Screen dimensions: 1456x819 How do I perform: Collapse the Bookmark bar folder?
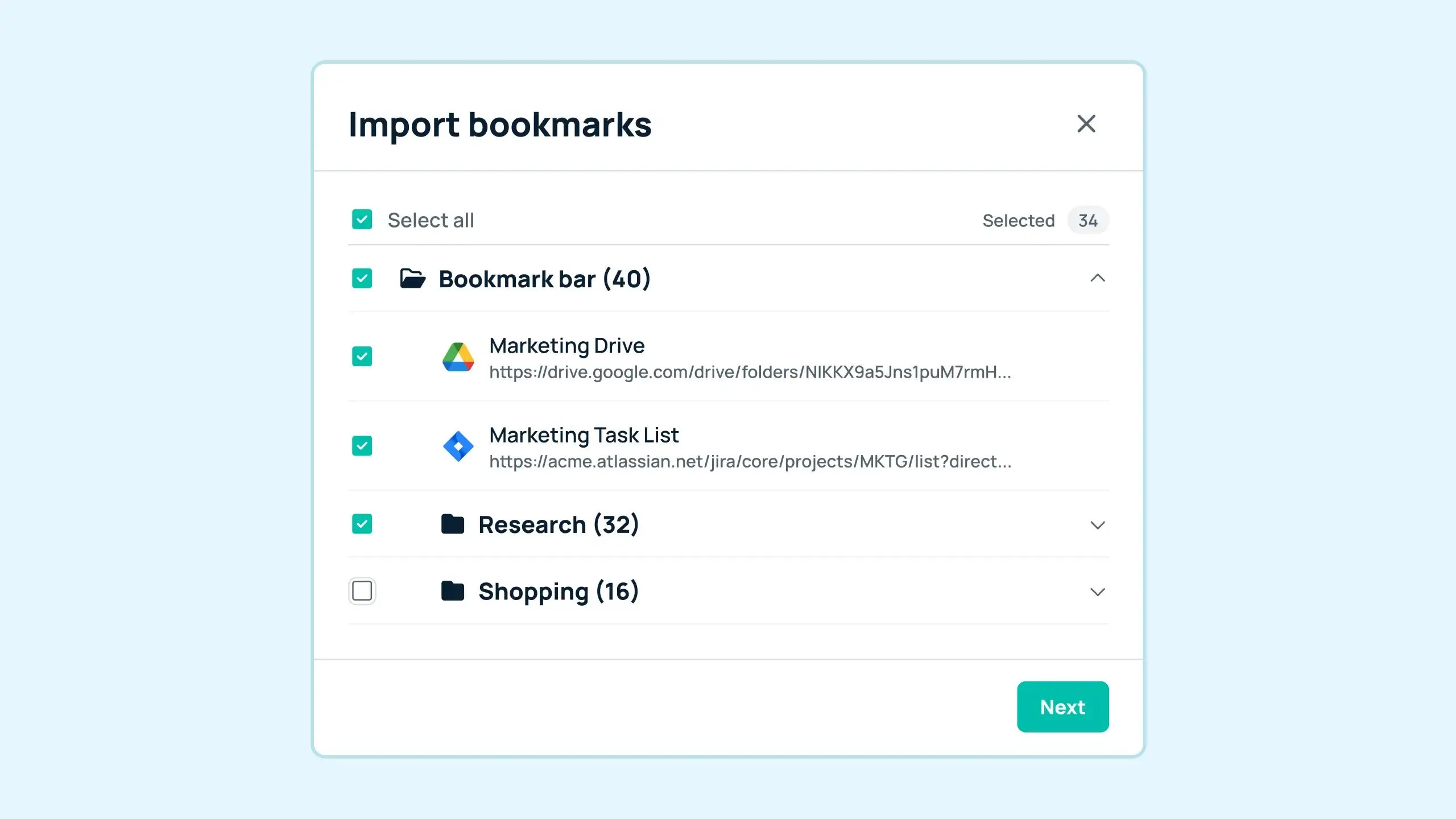point(1097,278)
